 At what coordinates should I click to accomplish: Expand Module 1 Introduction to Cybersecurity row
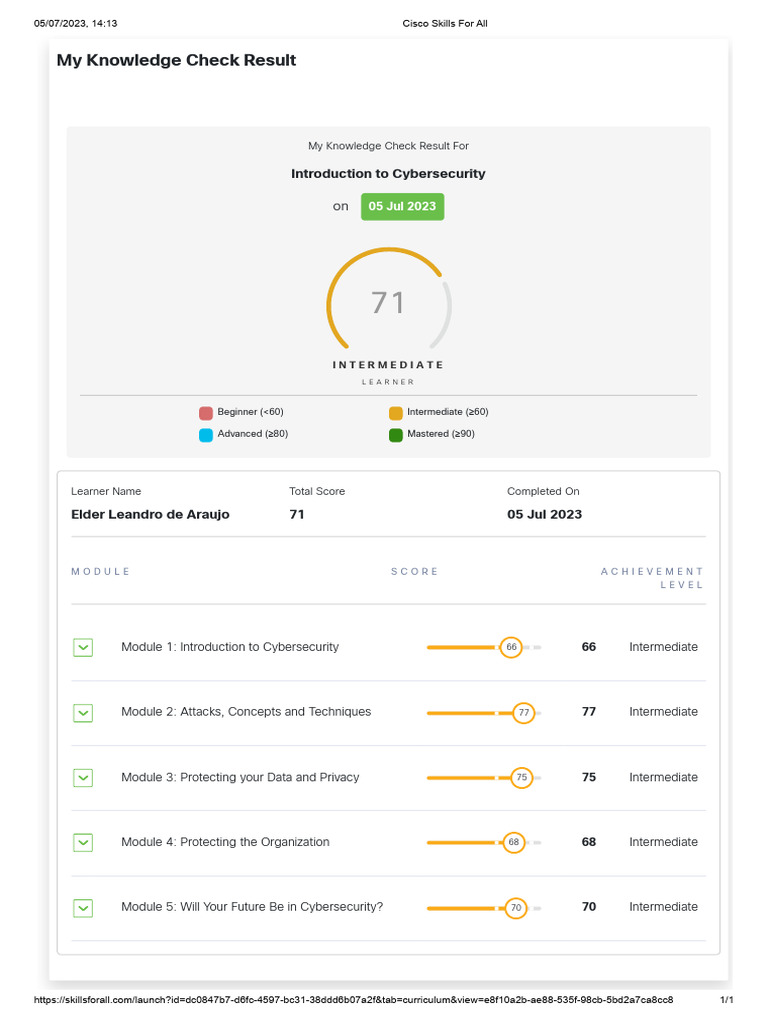click(83, 648)
